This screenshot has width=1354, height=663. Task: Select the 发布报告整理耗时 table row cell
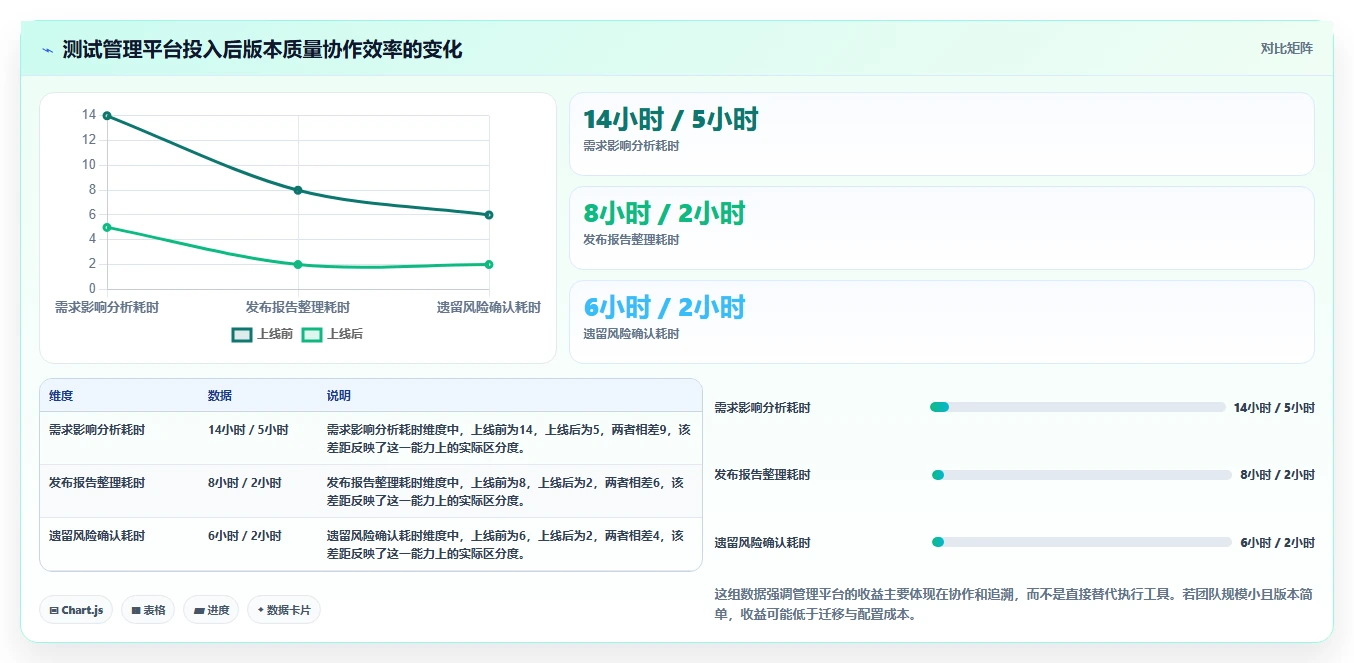point(97,483)
